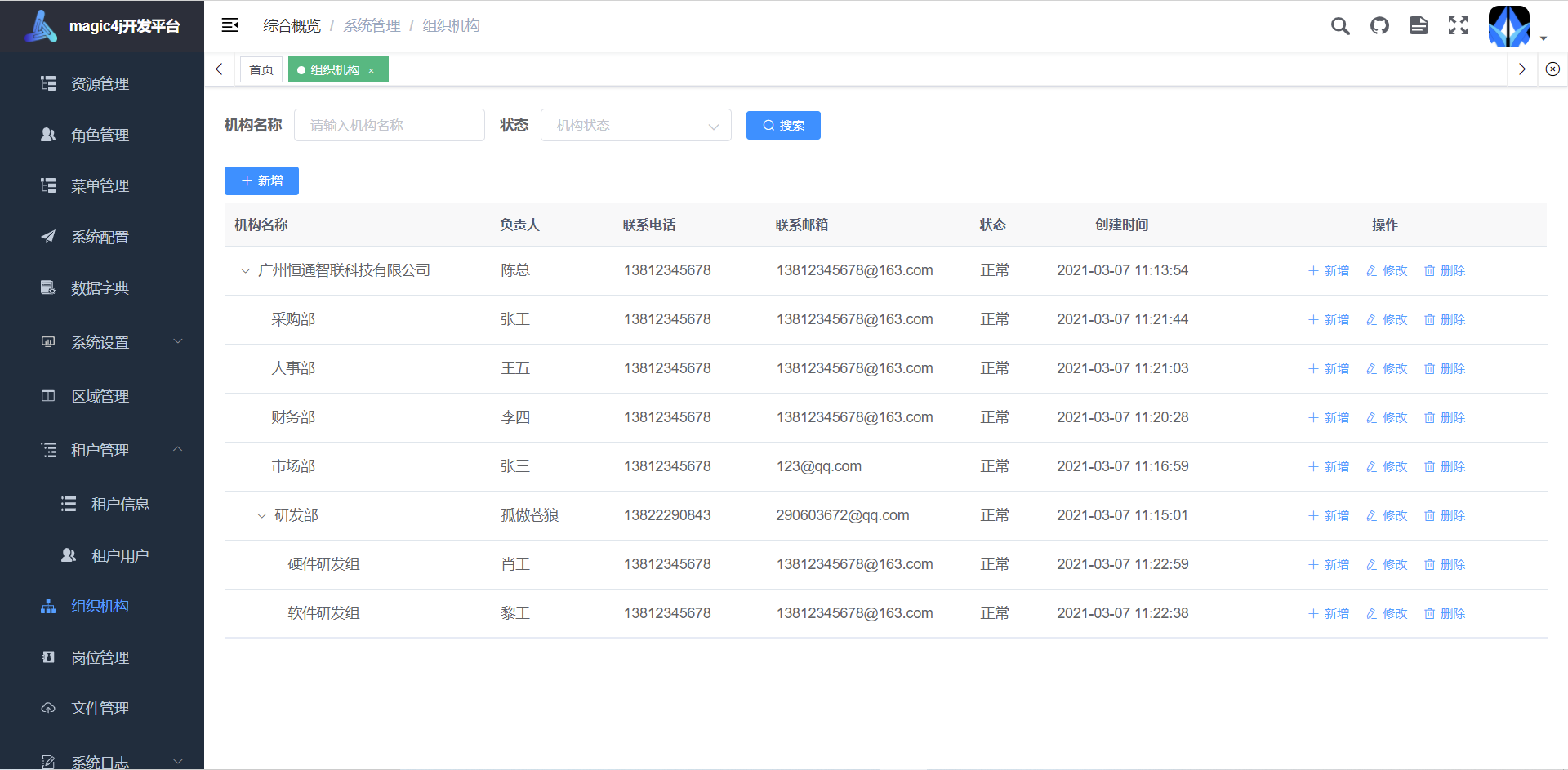Open 岗位管理 in the sidebar
1568x770 pixels.
coord(102,657)
